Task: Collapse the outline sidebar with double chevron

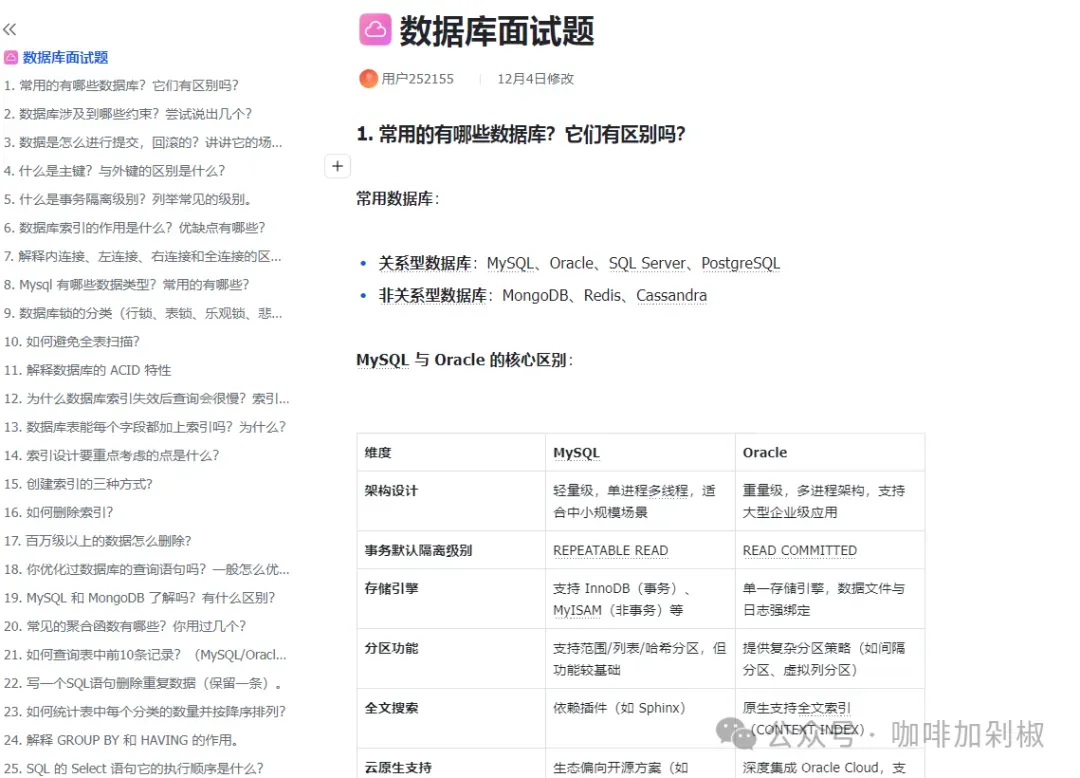Action: (x=10, y=30)
